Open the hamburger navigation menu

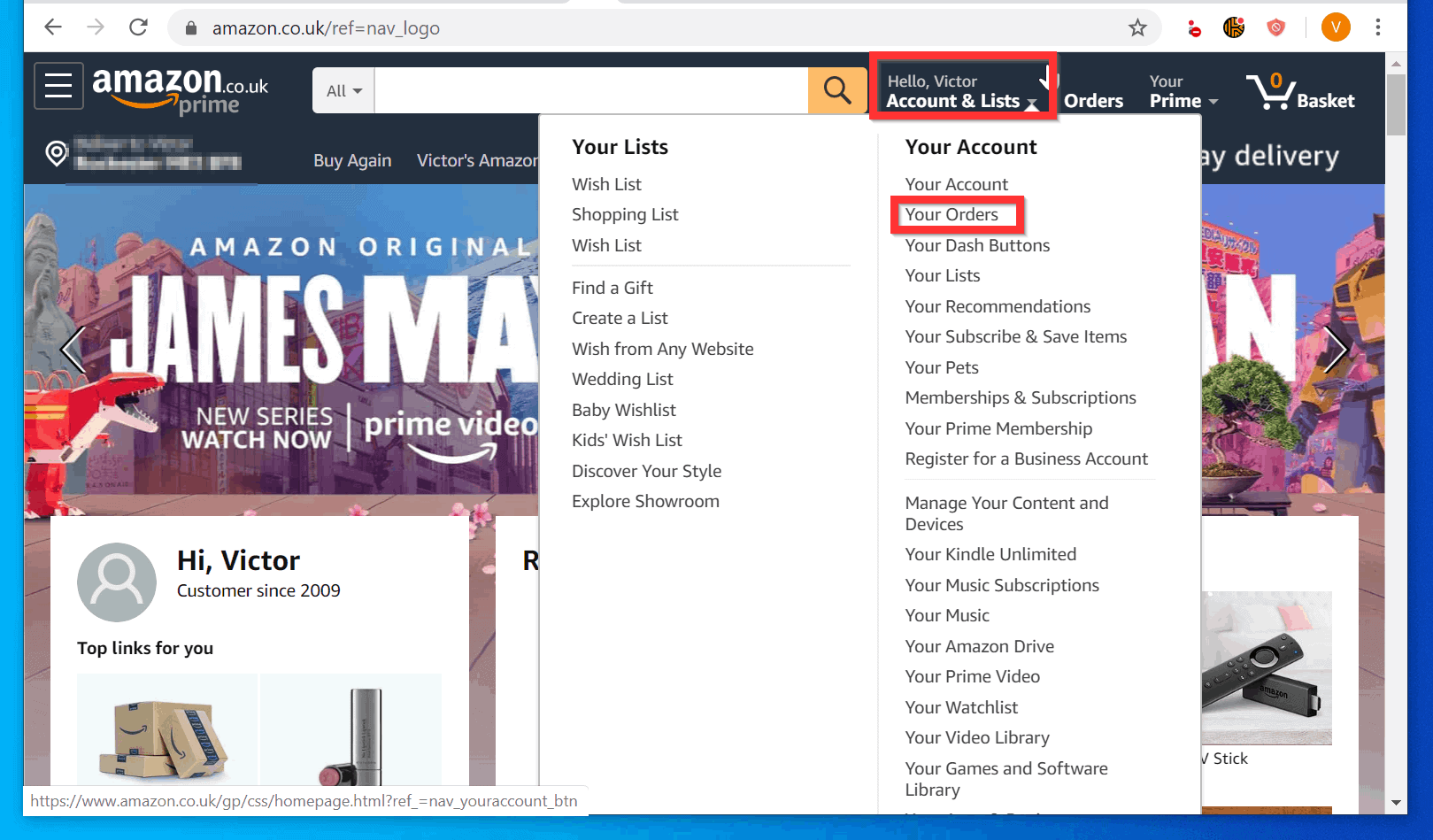57,85
